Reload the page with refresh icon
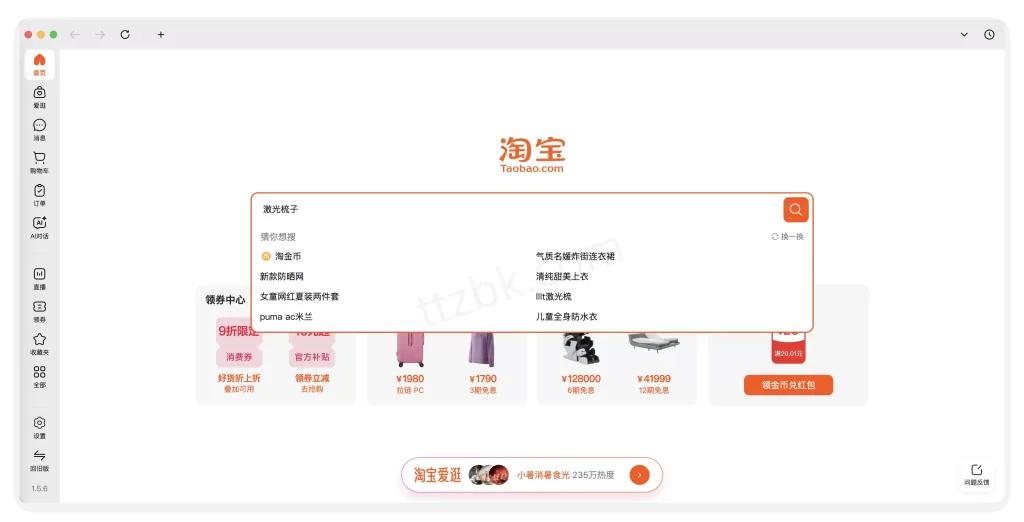Screen dimensions: 1024x522 (x=125, y=35)
